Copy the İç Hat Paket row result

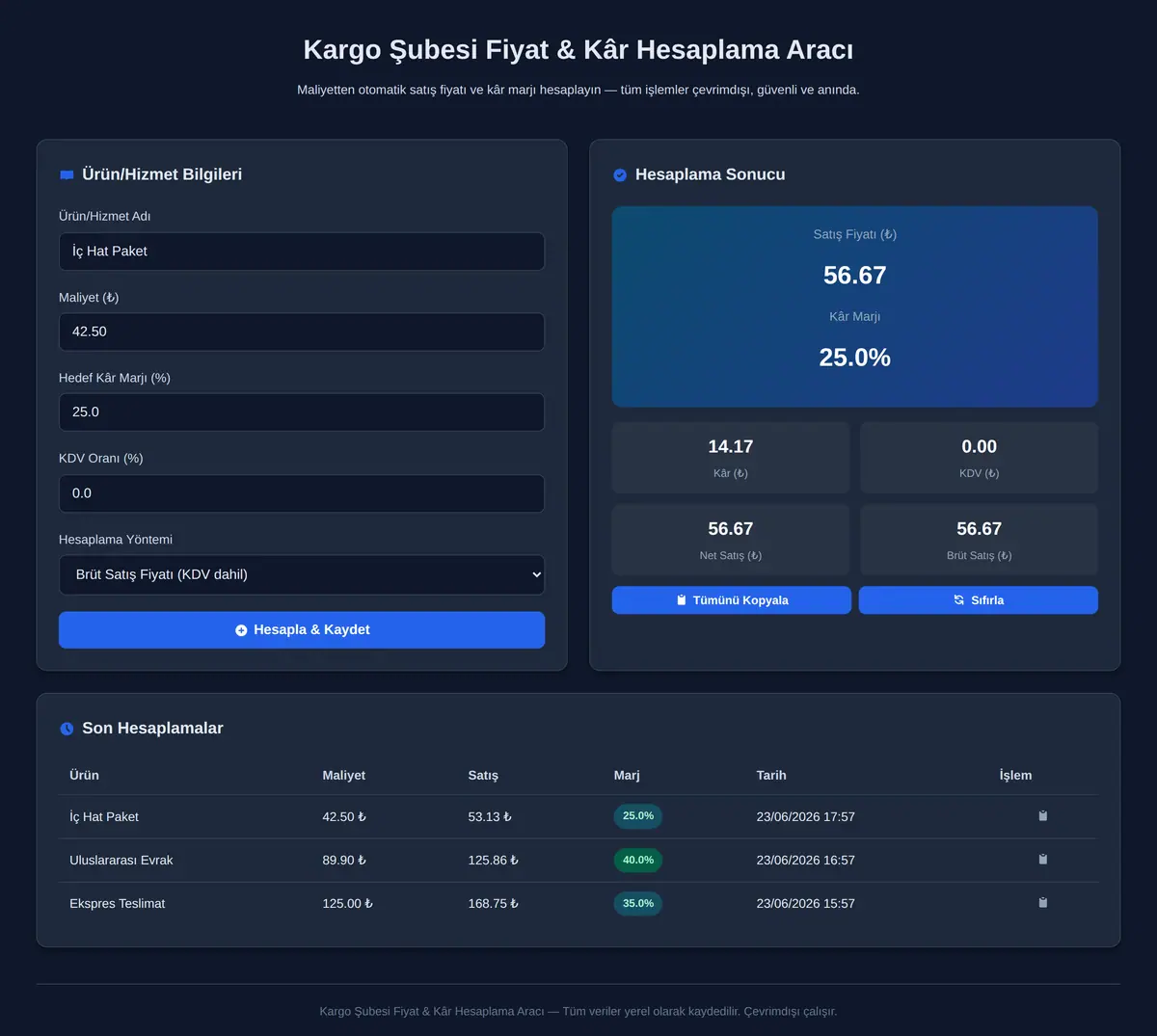coord(1042,816)
